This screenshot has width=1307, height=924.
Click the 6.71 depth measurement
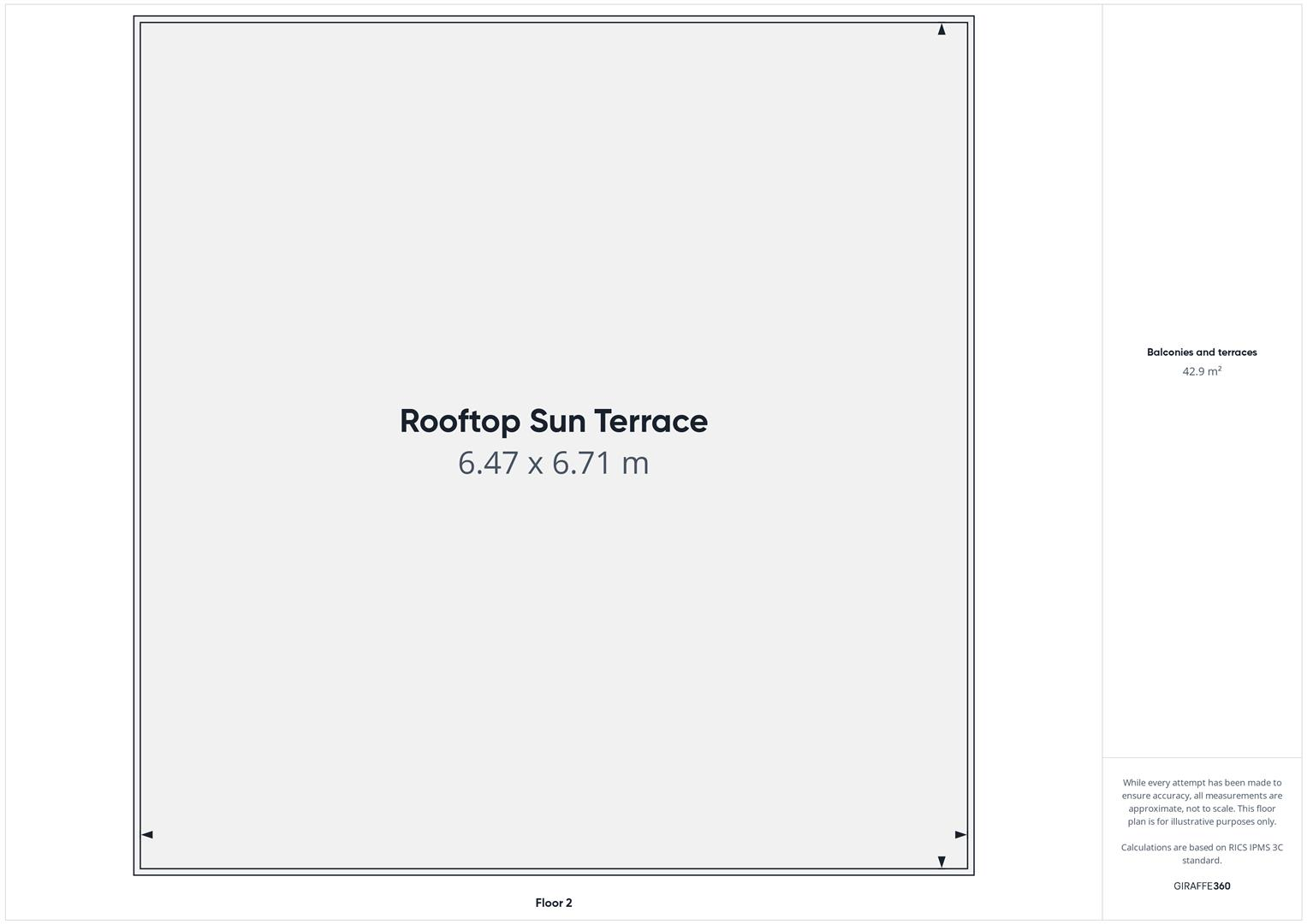point(581,463)
